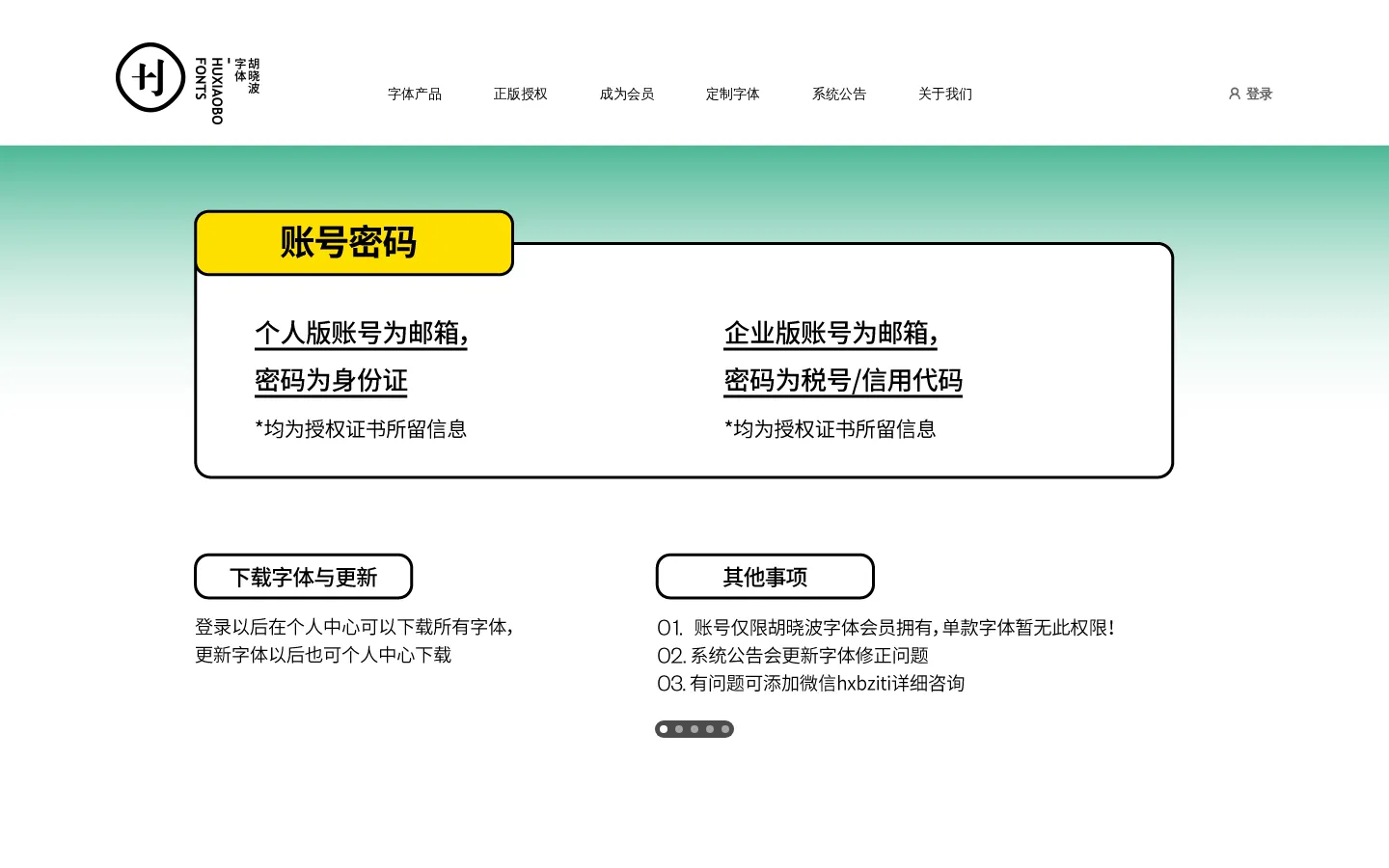The image size is (1389, 868).
Task: Click the 登录 login link
Action: 1259,94
